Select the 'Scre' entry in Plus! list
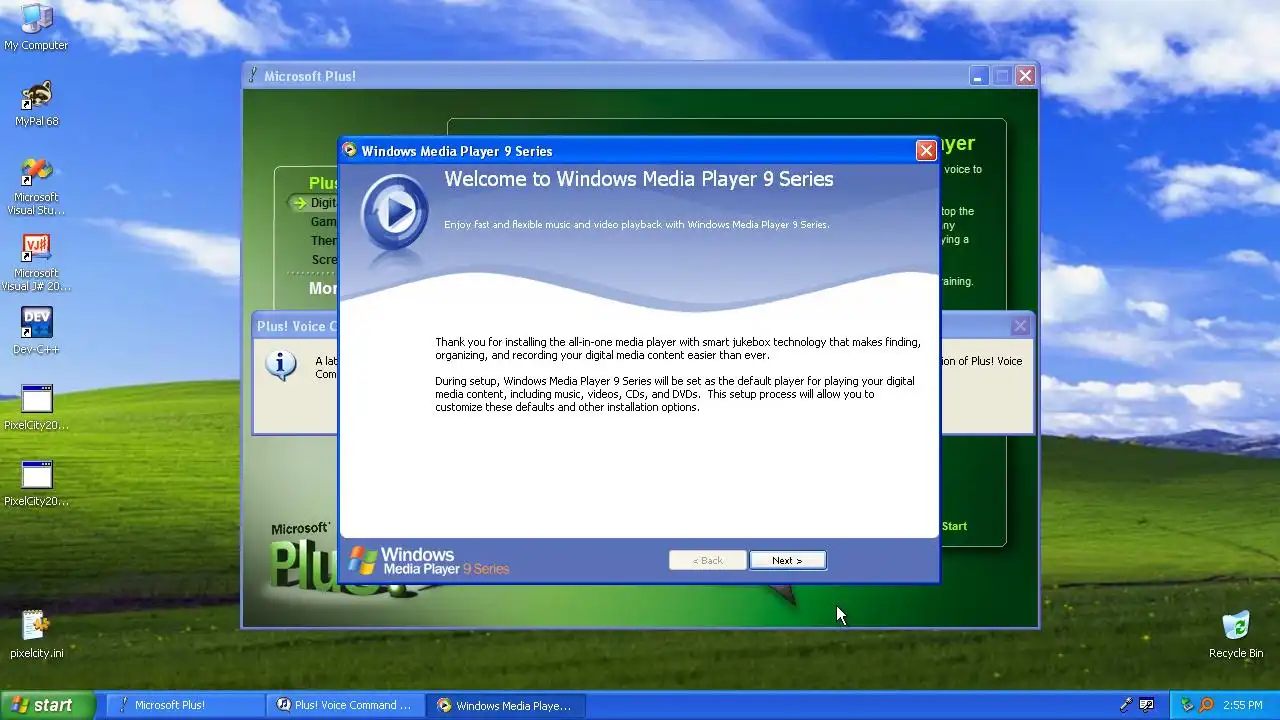The height and width of the screenshot is (720, 1280). pos(324,260)
